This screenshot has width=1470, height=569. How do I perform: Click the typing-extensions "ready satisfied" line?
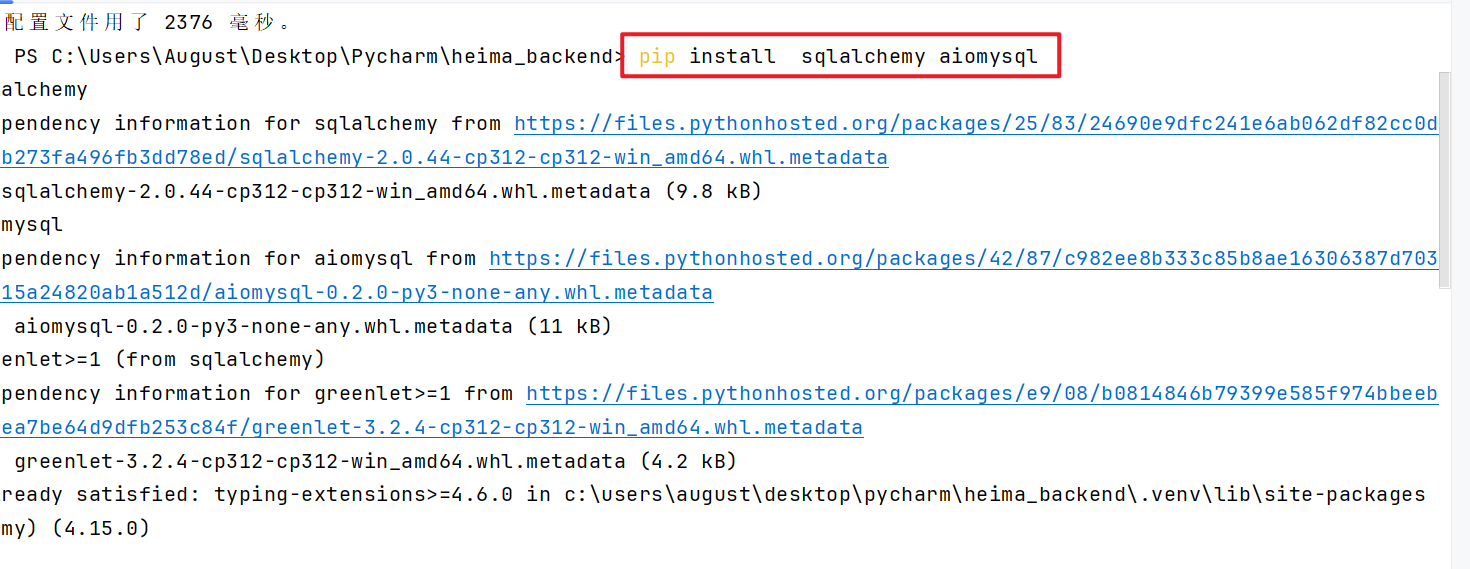[712, 495]
